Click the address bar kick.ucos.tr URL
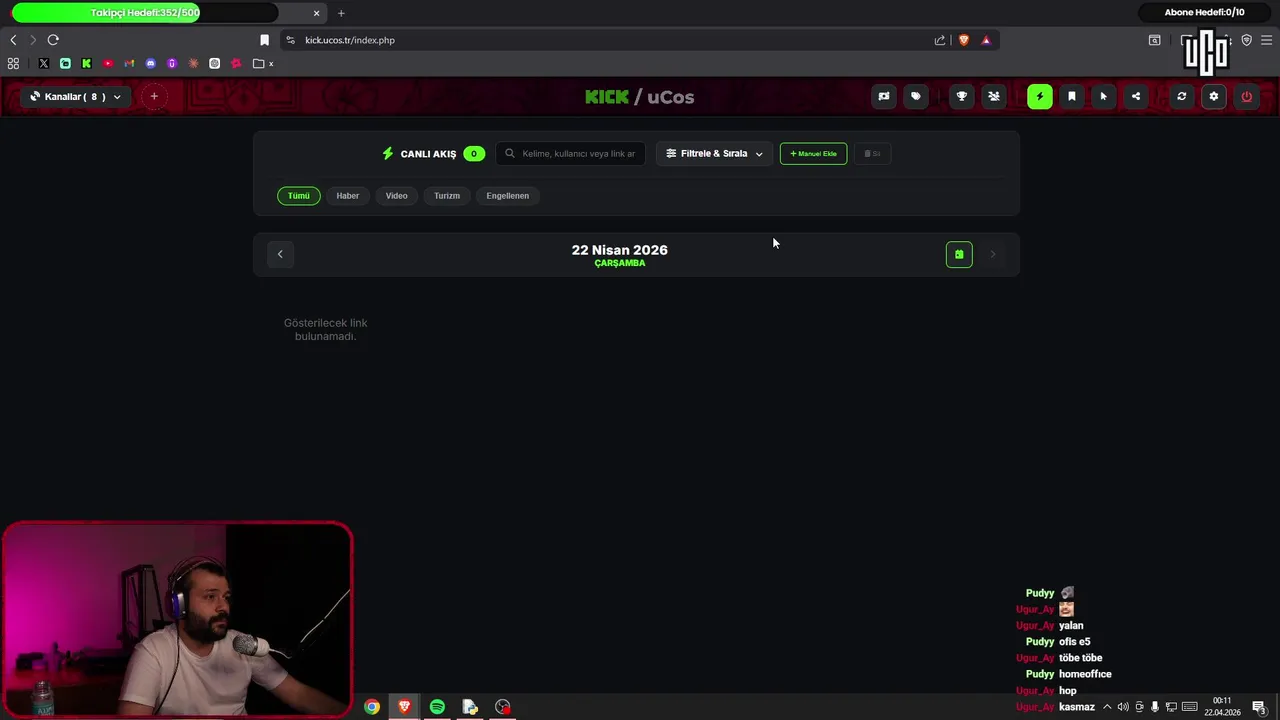Image resolution: width=1280 pixels, height=720 pixels. pos(350,40)
